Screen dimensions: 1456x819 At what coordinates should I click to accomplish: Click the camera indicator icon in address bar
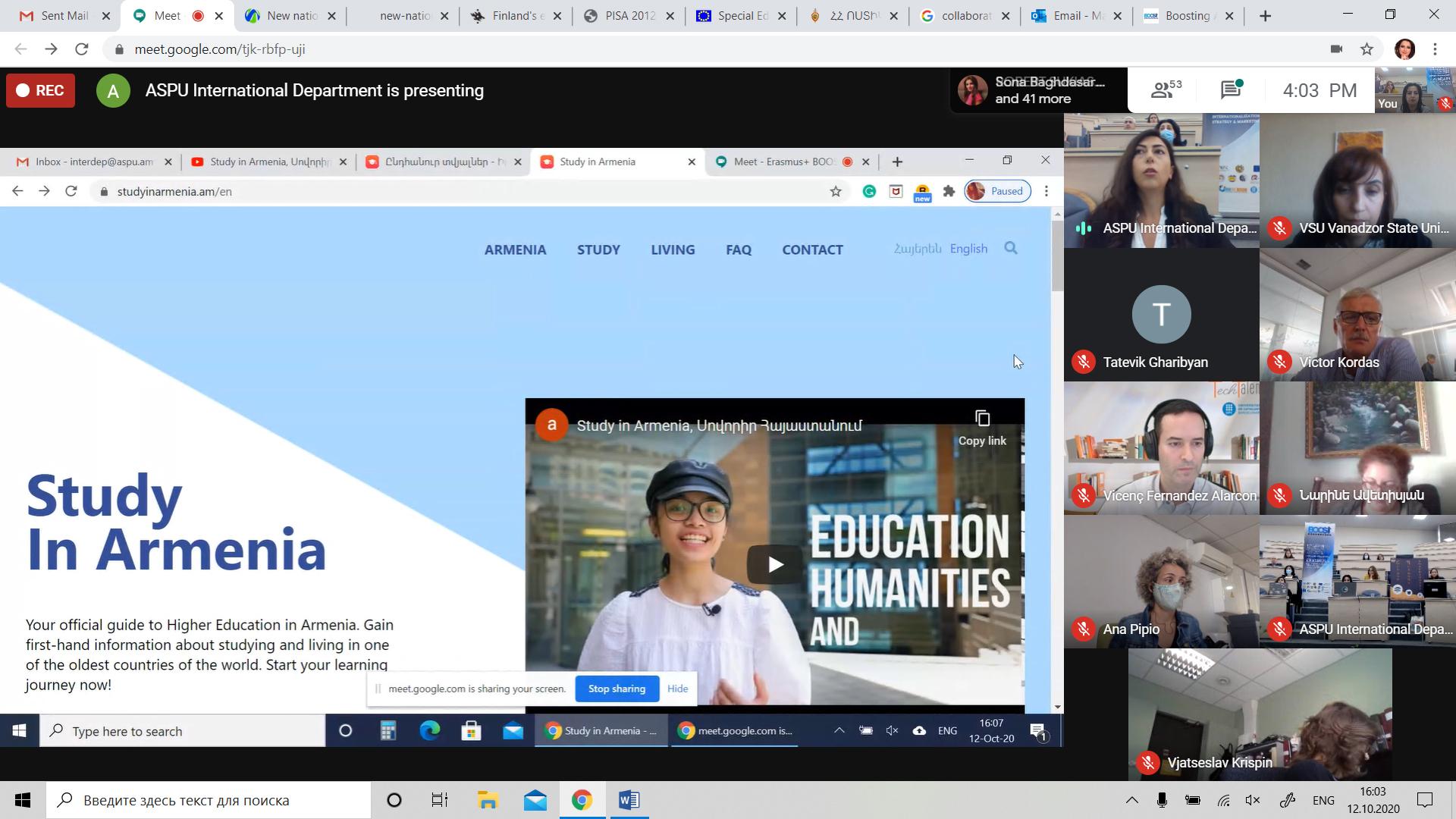click(1336, 49)
